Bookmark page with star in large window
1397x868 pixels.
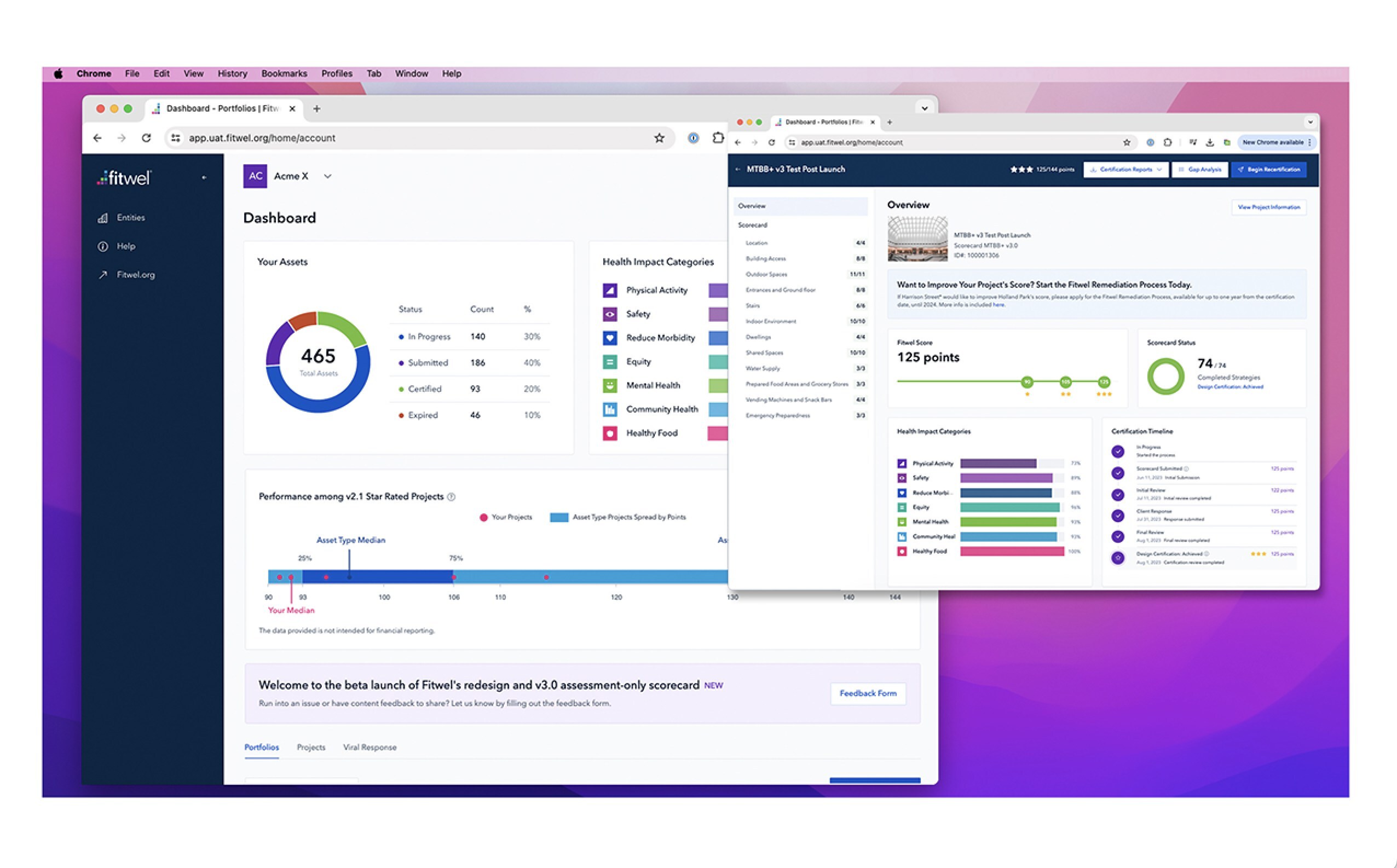pyautogui.click(x=659, y=138)
